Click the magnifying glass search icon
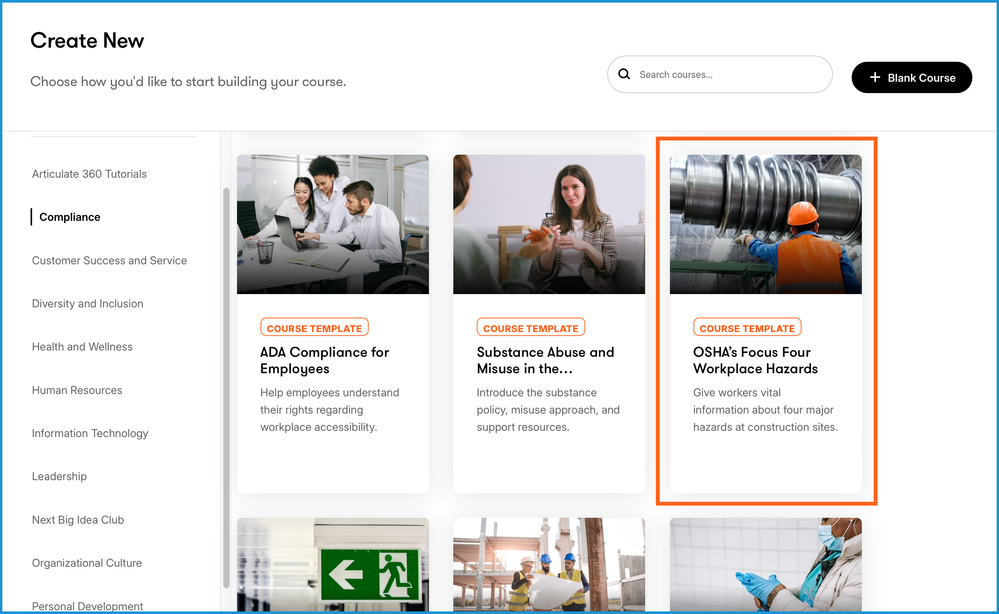 [625, 75]
